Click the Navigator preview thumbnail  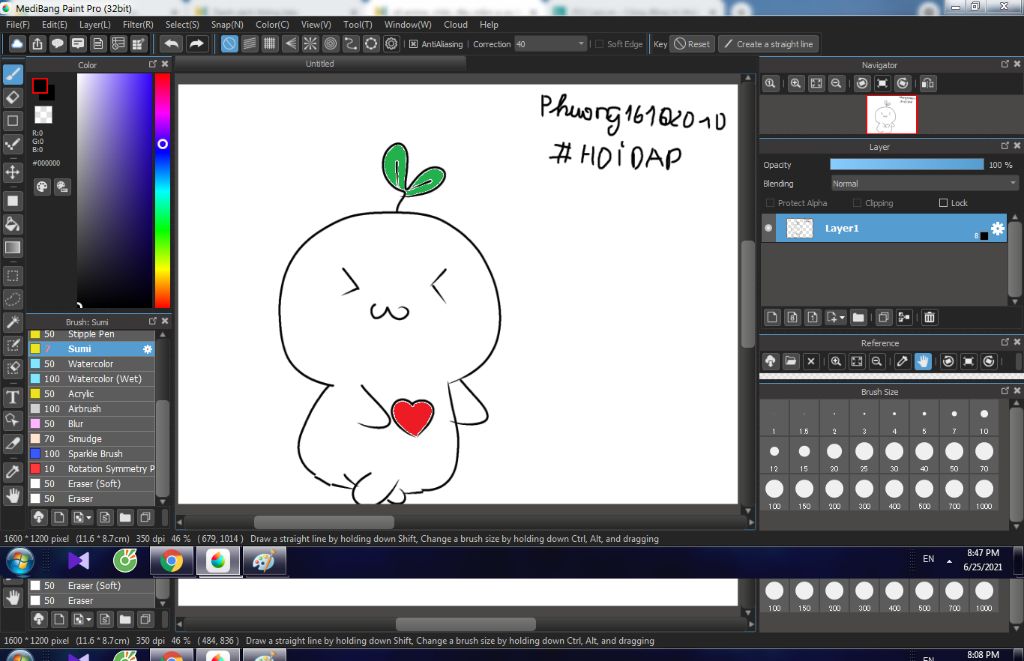[891, 114]
